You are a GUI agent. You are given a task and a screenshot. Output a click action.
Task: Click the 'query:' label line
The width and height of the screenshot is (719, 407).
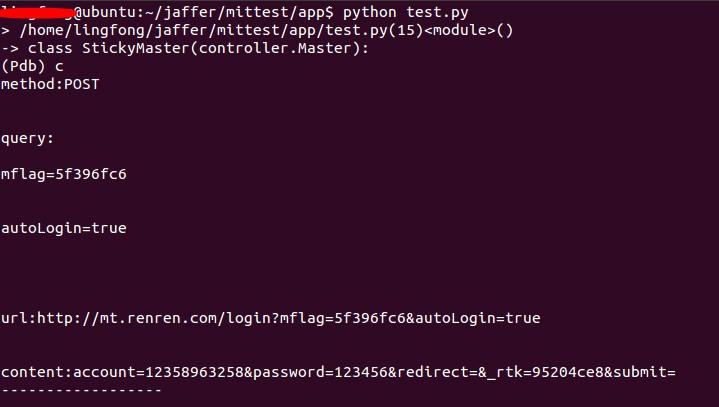28,138
